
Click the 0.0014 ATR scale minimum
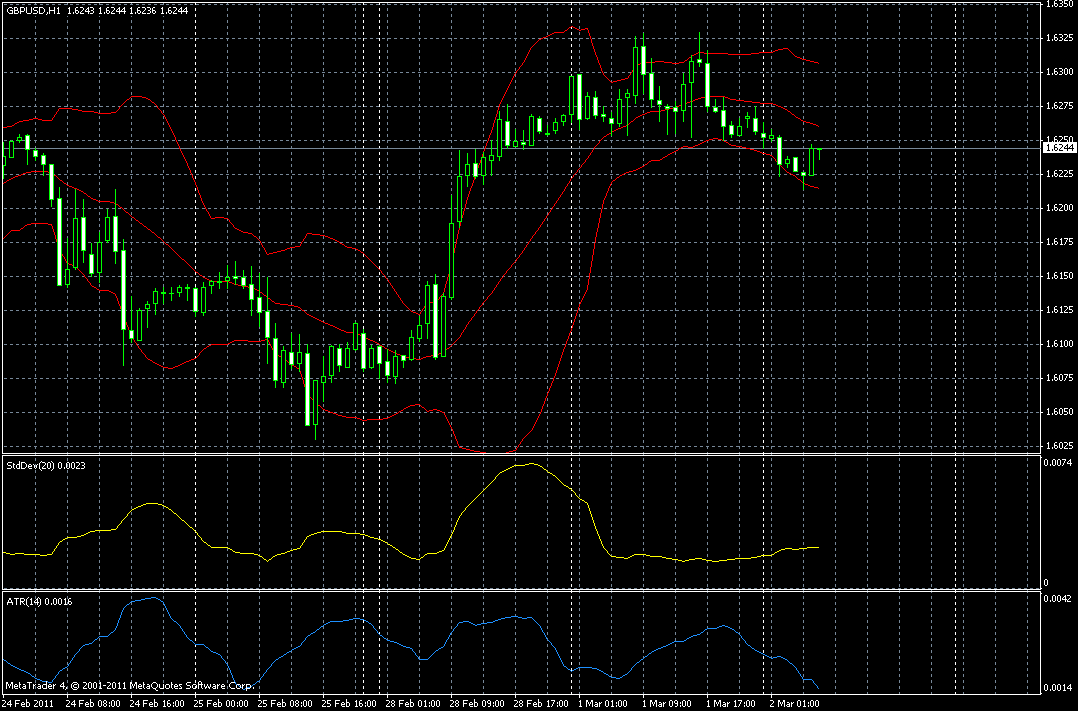tap(1057, 688)
